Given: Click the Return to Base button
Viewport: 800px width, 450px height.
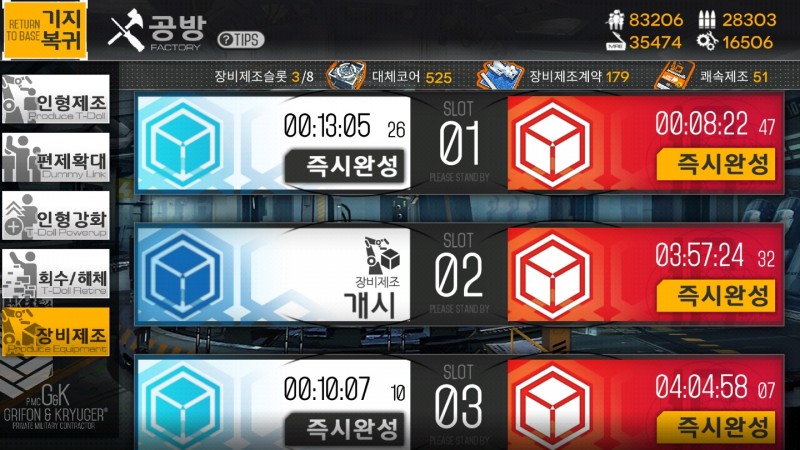Looking at the screenshot, I should (44, 31).
